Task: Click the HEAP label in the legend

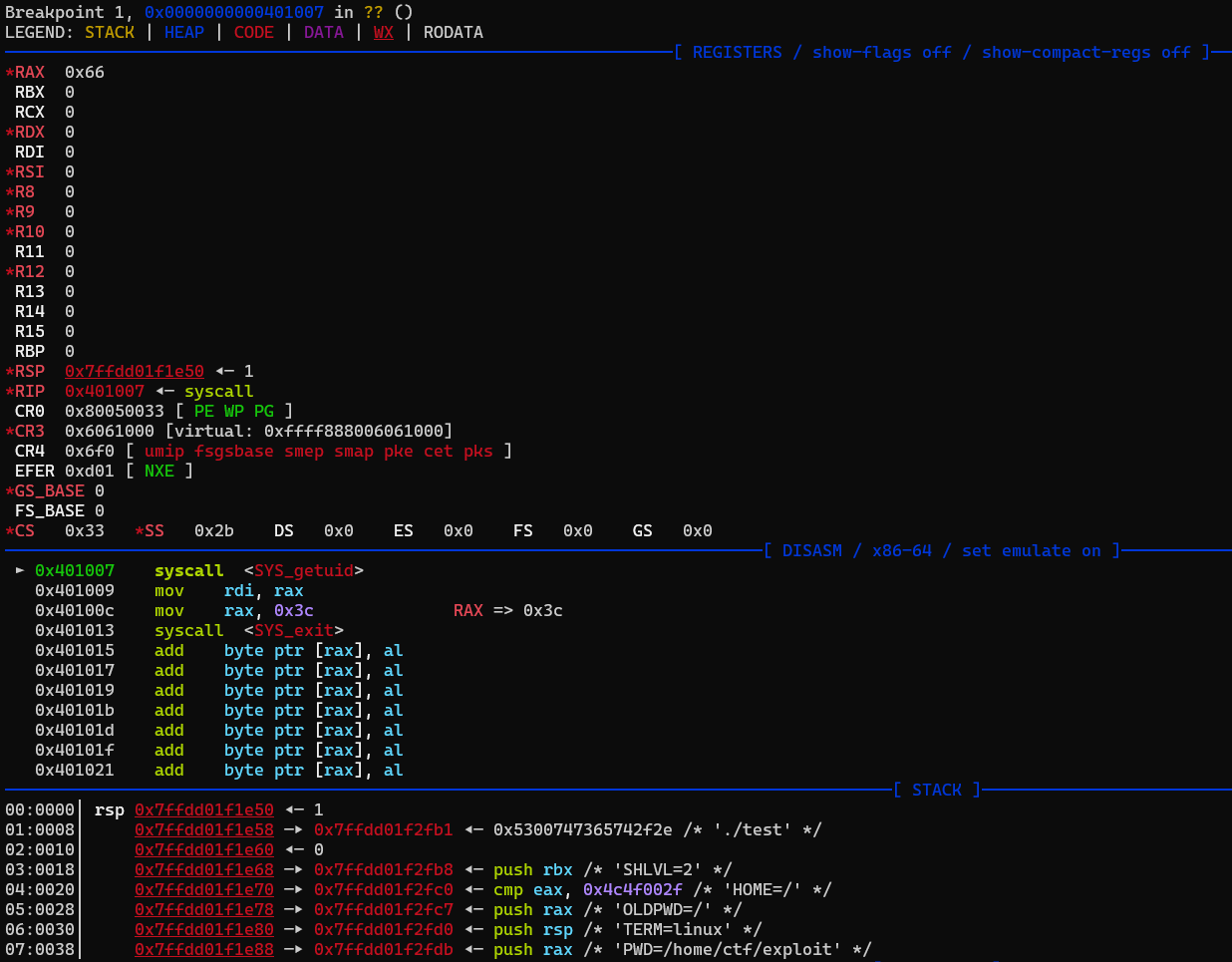Action: (x=183, y=32)
